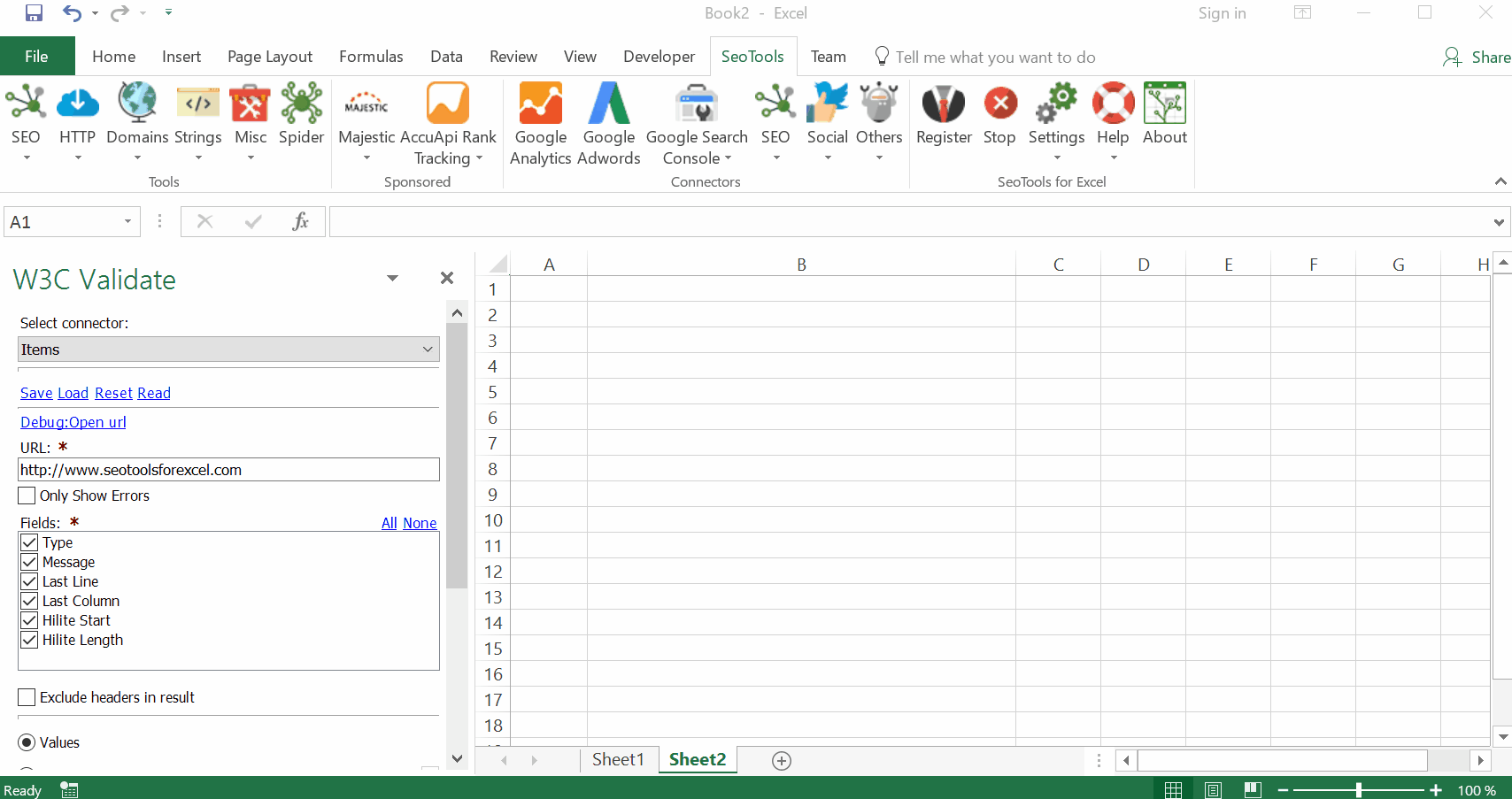
Task: Uncheck the Last Column field
Action: pos(29,601)
